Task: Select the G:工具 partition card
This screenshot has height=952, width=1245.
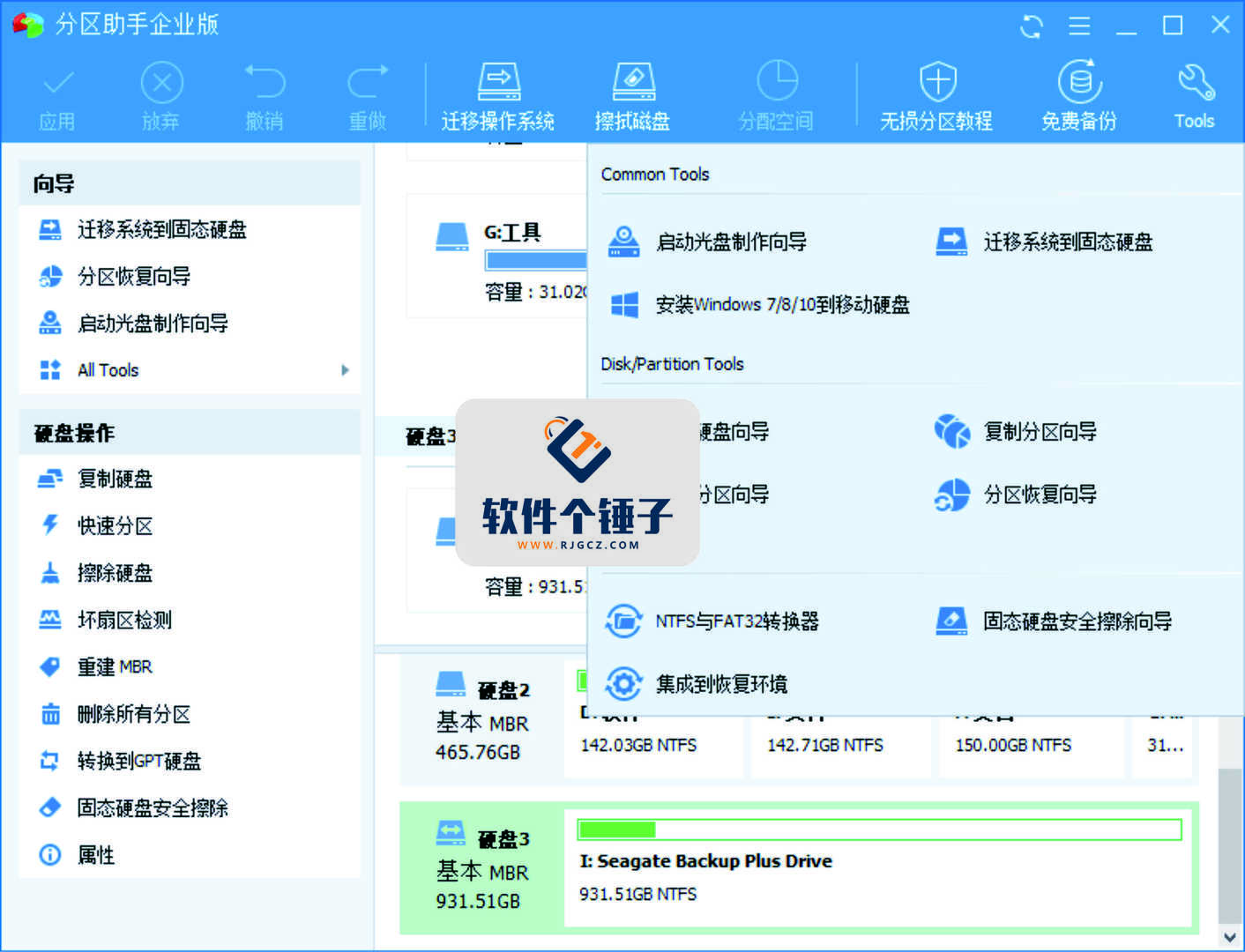Action: [x=496, y=256]
